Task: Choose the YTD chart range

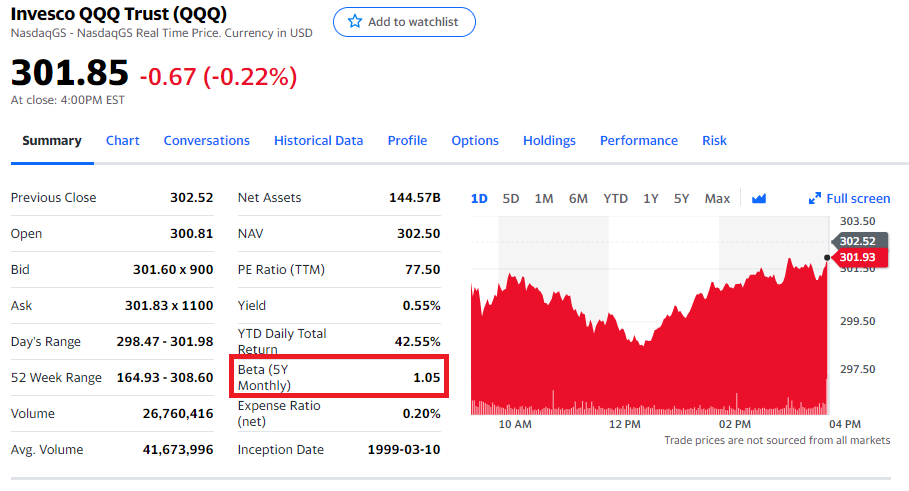Action: (616, 199)
